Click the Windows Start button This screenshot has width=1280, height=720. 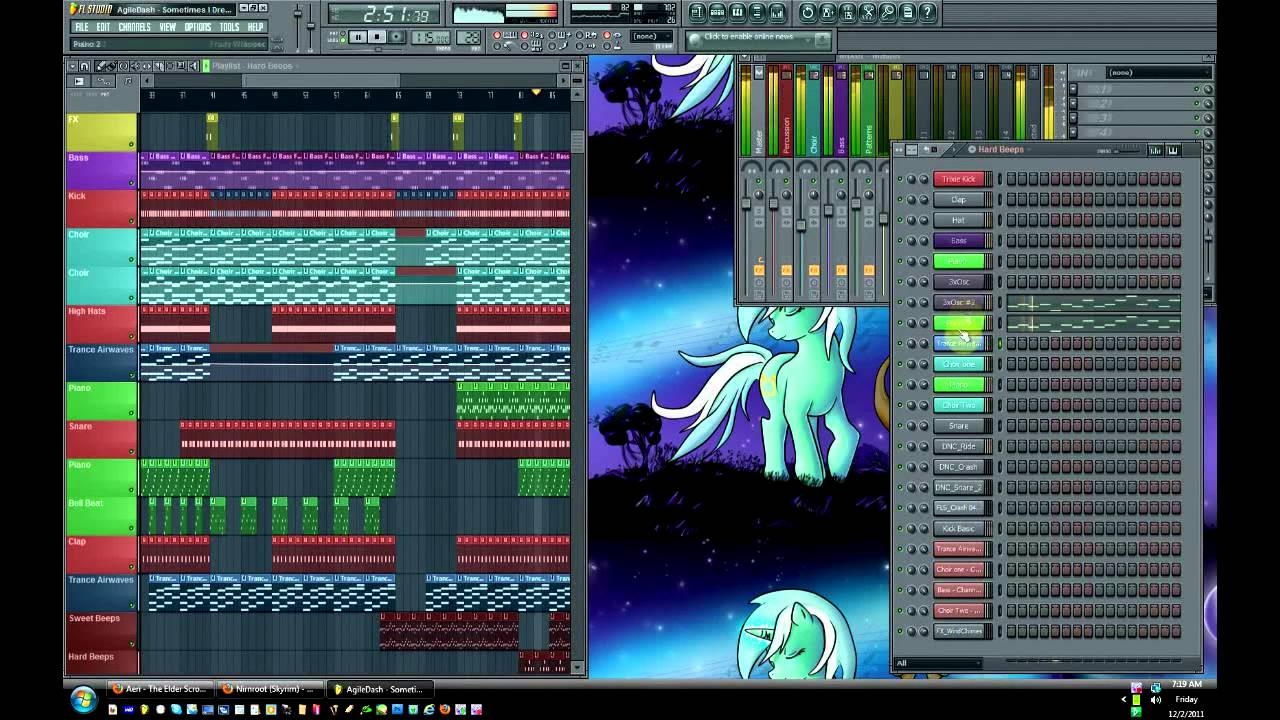83,698
